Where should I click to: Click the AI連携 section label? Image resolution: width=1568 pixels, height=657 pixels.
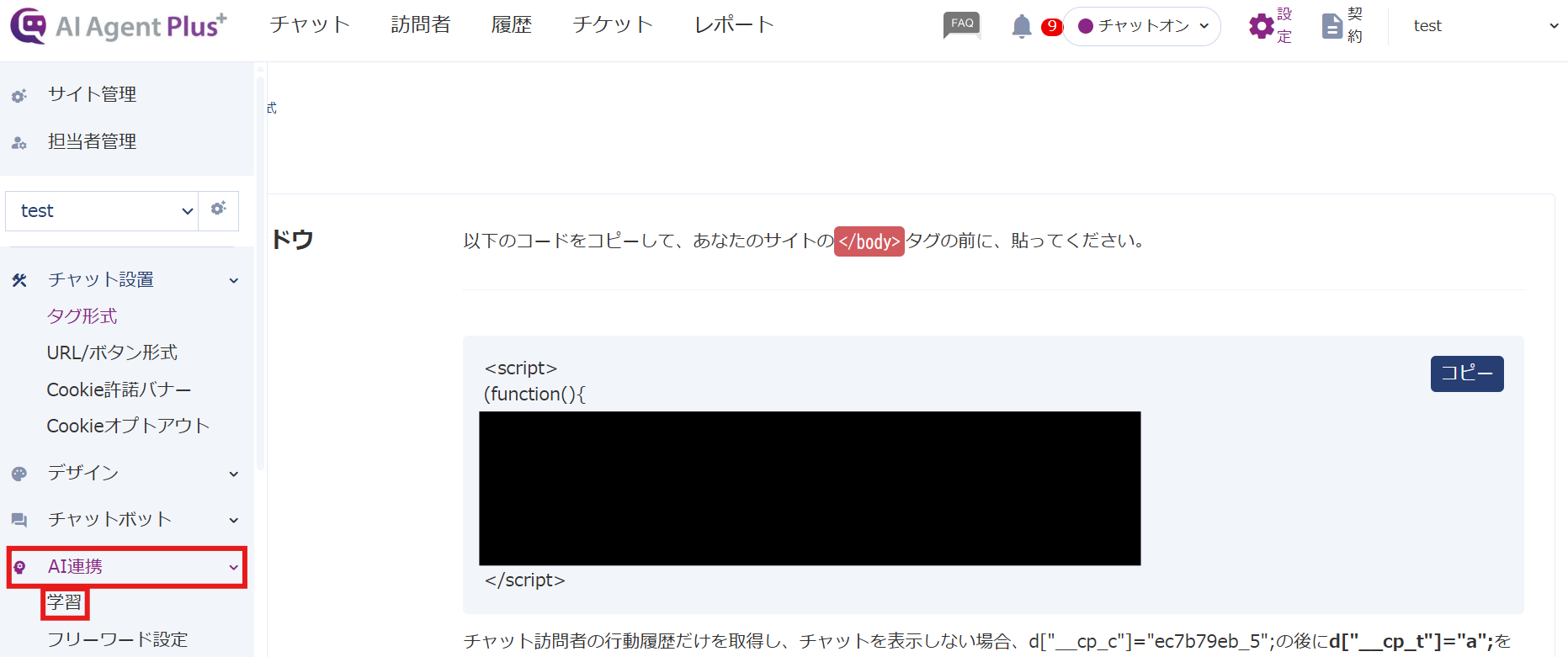tap(75, 566)
